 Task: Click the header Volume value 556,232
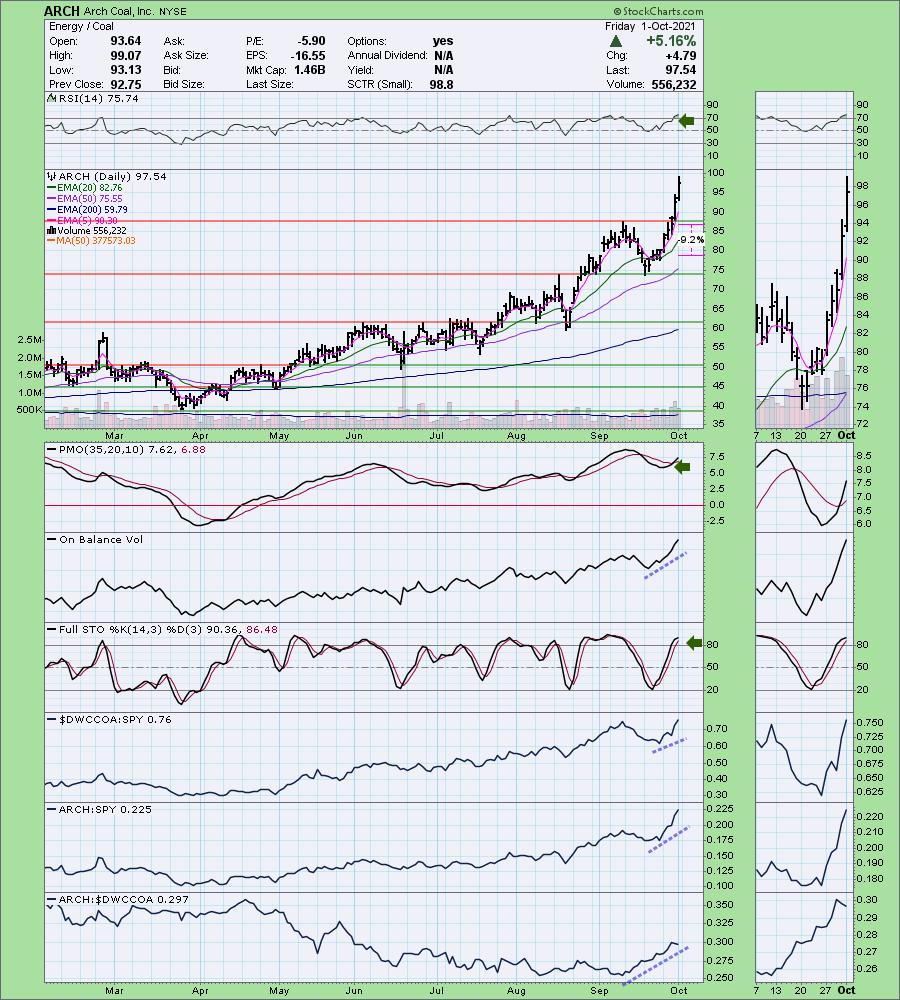pyautogui.click(x=674, y=84)
